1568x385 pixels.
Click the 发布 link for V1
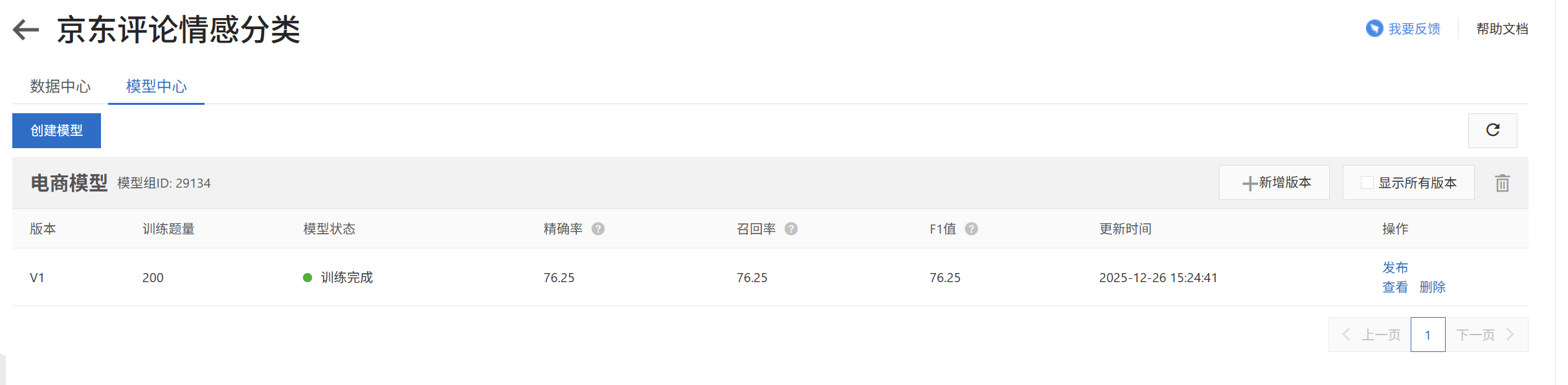[x=1395, y=267]
